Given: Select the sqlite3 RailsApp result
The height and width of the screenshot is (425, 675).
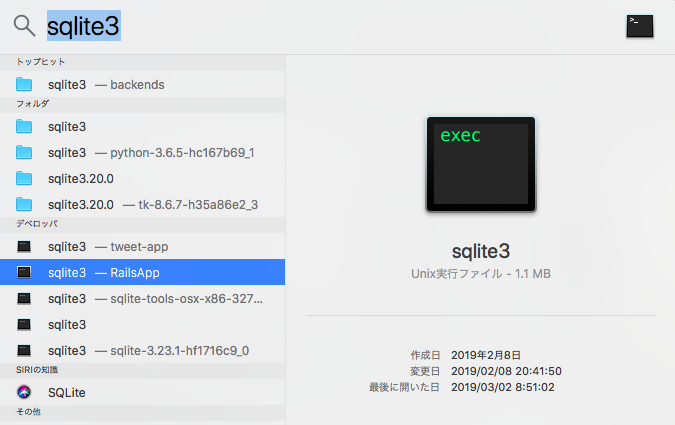Looking at the screenshot, I should 142,272.
